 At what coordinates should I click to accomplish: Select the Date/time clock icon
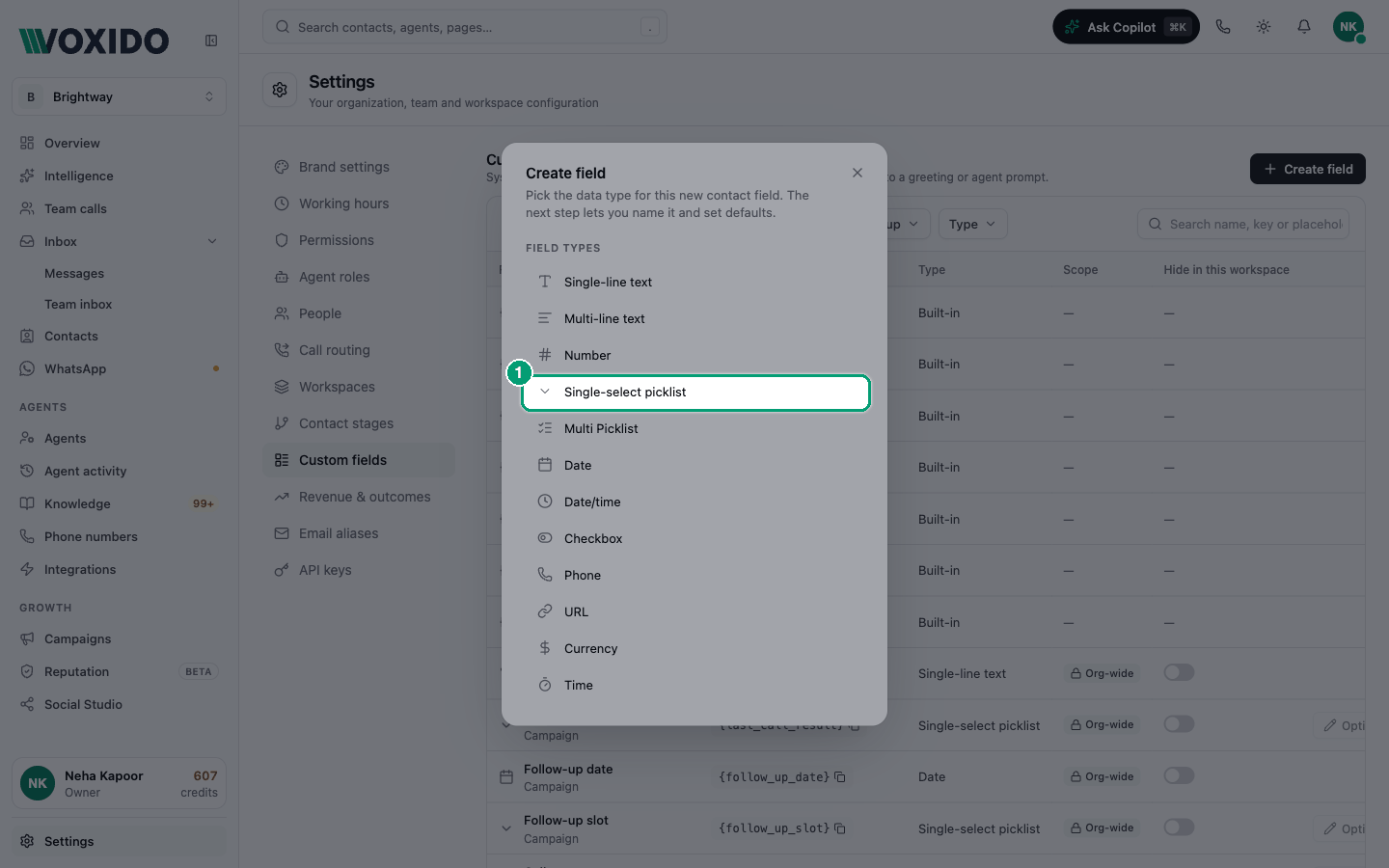tap(545, 502)
